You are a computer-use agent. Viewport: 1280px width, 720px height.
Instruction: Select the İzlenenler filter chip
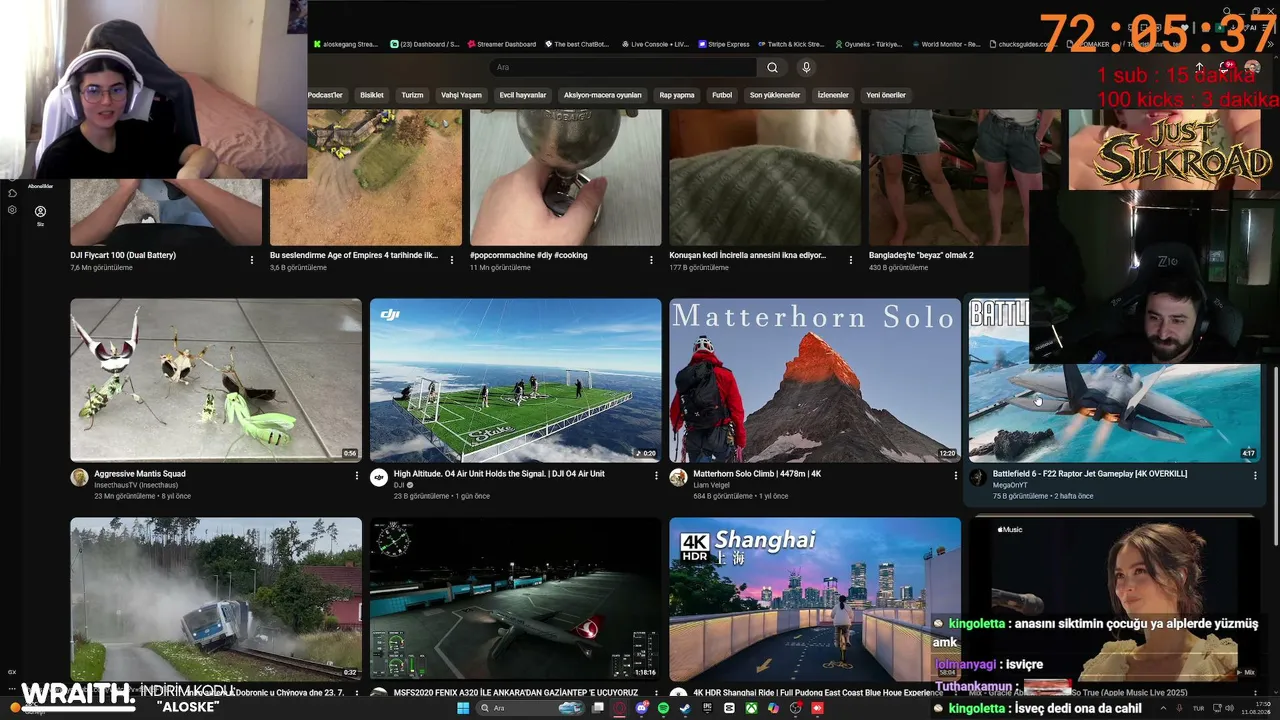pyautogui.click(x=833, y=95)
